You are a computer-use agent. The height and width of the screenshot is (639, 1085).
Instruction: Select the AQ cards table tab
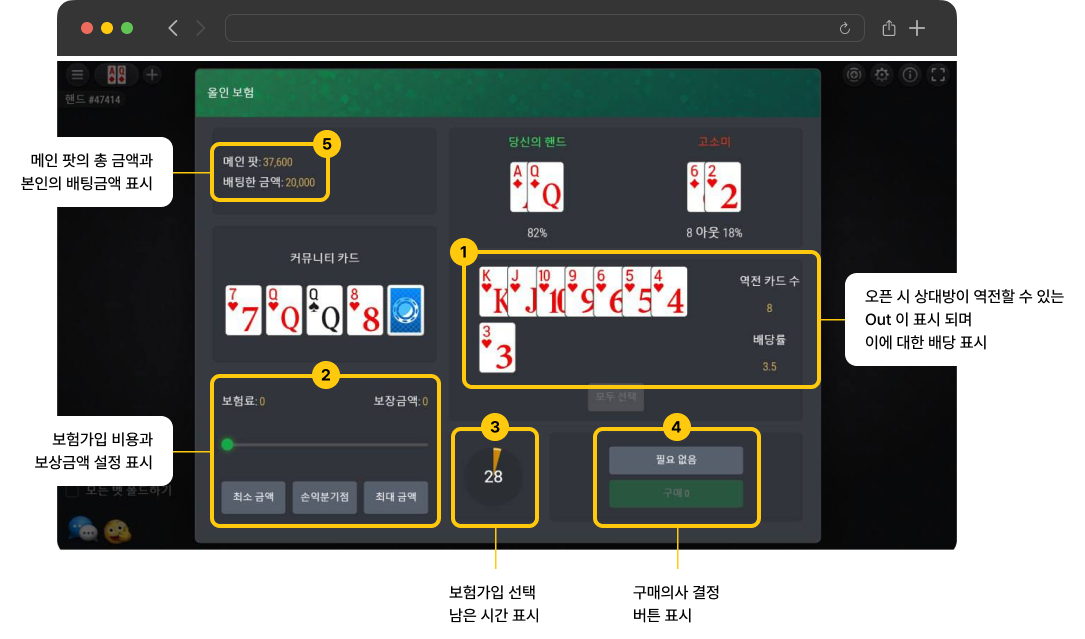pyautogui.click(x=116, y=74)
